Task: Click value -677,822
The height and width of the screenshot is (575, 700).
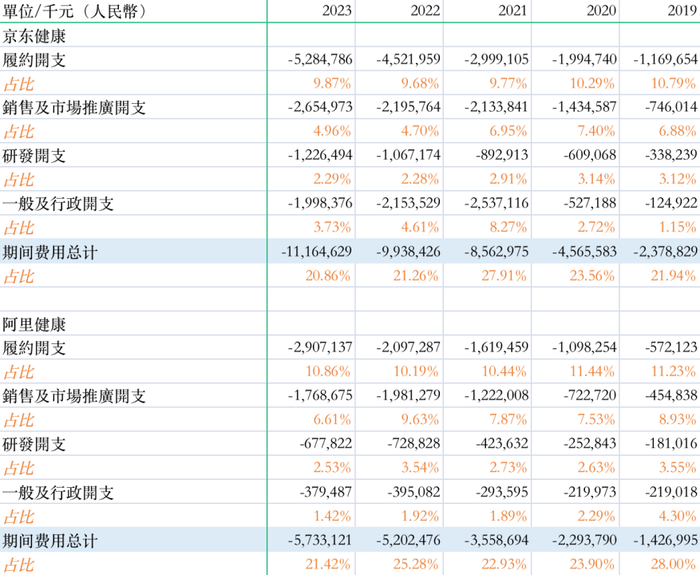Action: (x=326, y=443)
